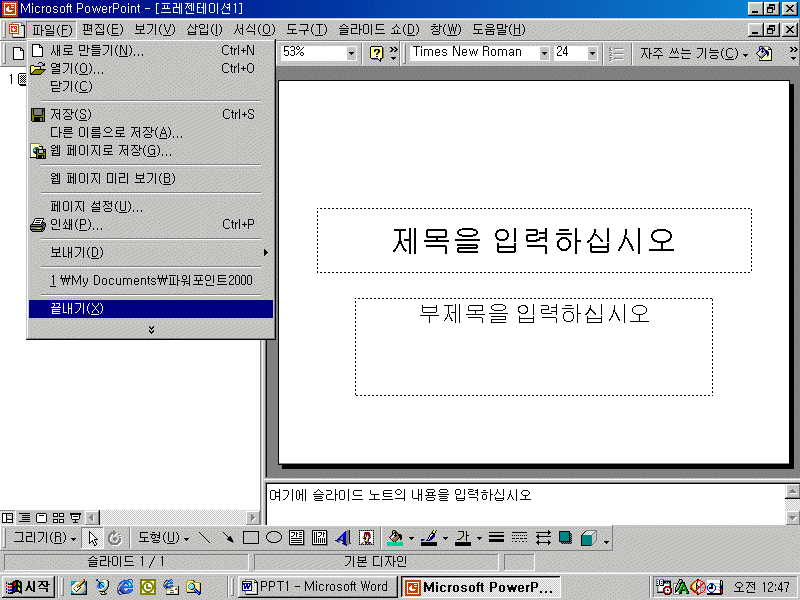Switch to Outline view
The height and width of the screenshot is (600, 800).
click(x=24, y=518)
